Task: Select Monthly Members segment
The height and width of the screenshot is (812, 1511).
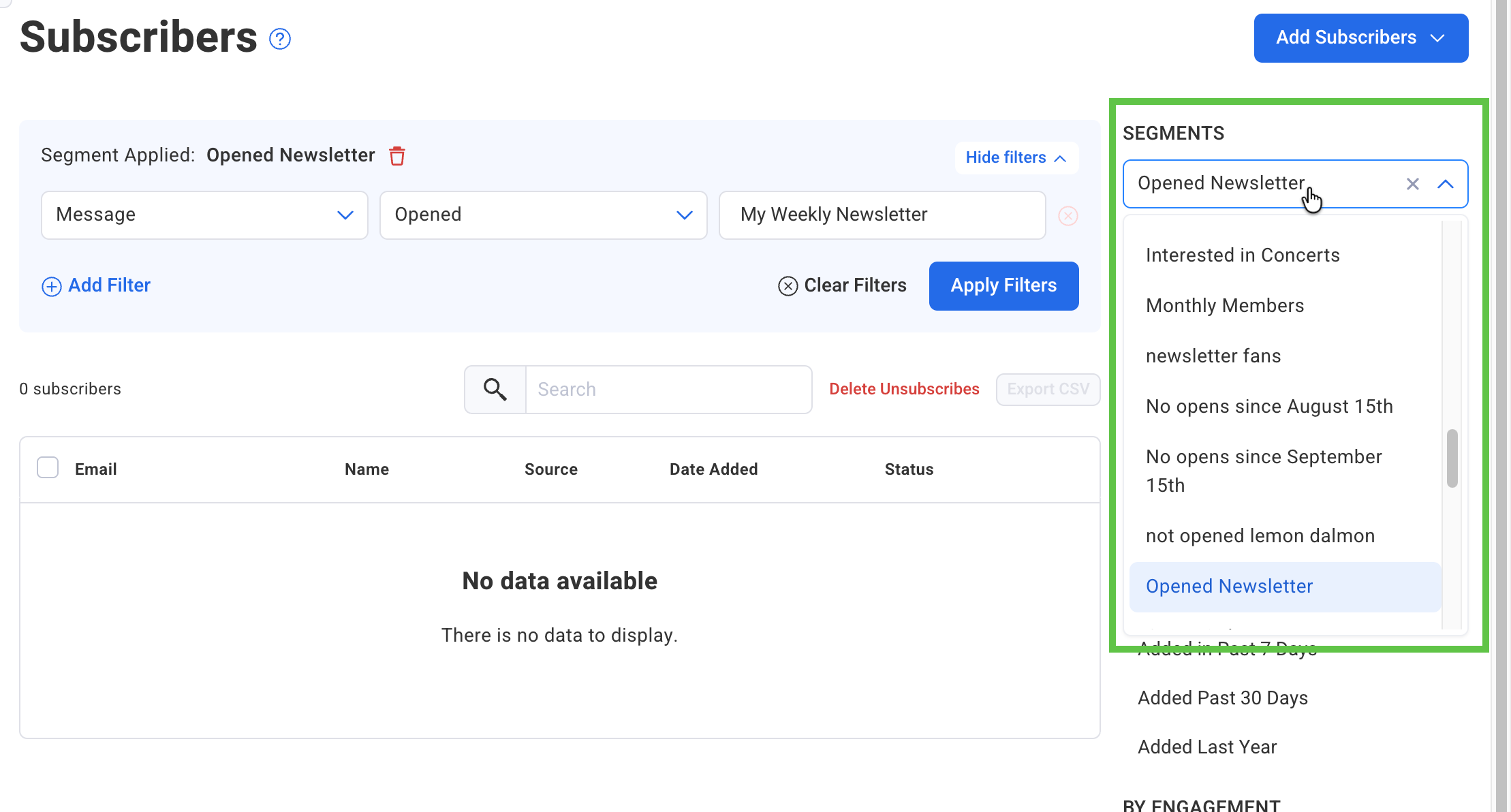Action: 1225,306
